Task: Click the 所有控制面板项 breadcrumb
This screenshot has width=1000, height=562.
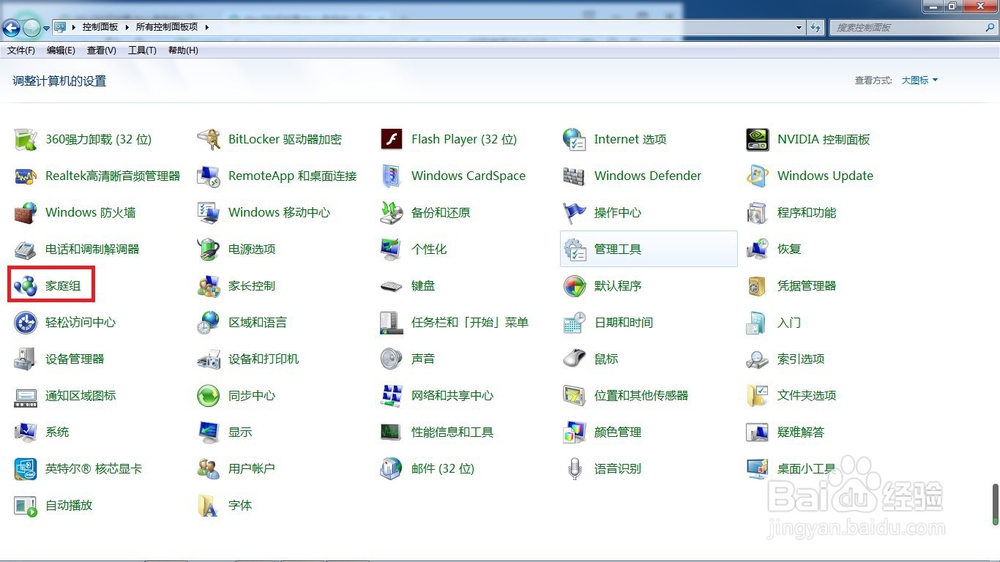Action: (166, 27)
